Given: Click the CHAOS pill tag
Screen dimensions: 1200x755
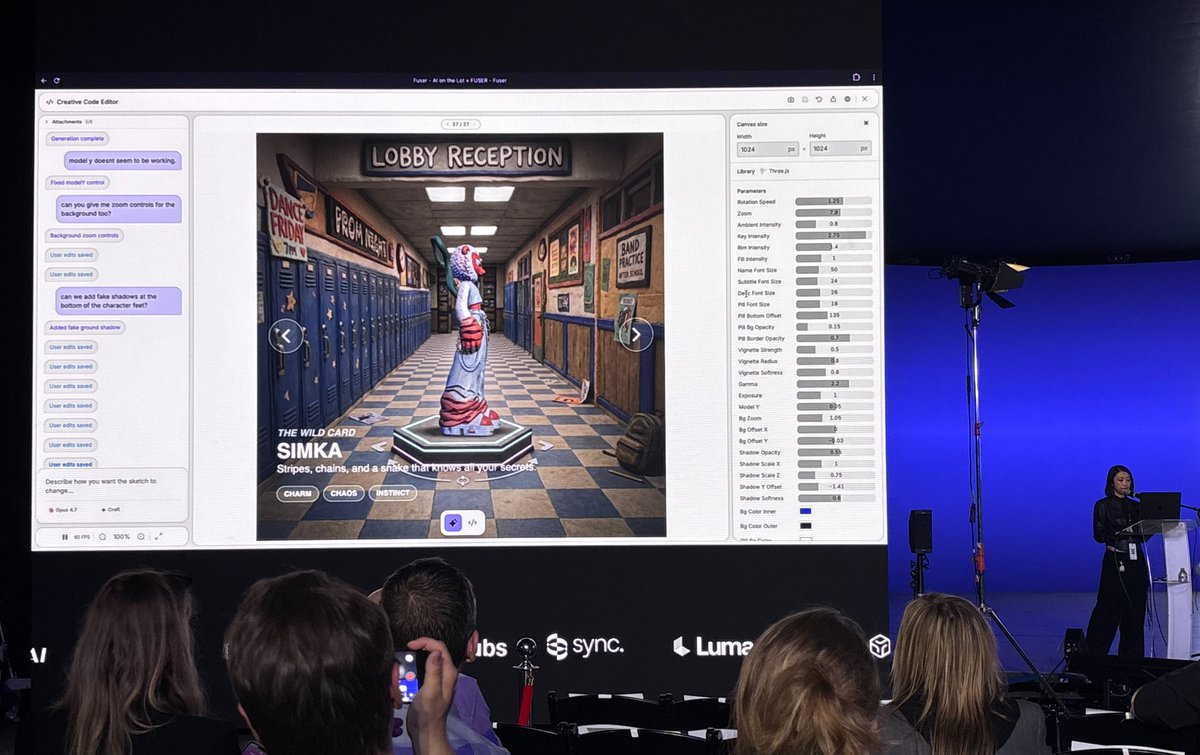Looking at the screenshot, I should [343, 493].
